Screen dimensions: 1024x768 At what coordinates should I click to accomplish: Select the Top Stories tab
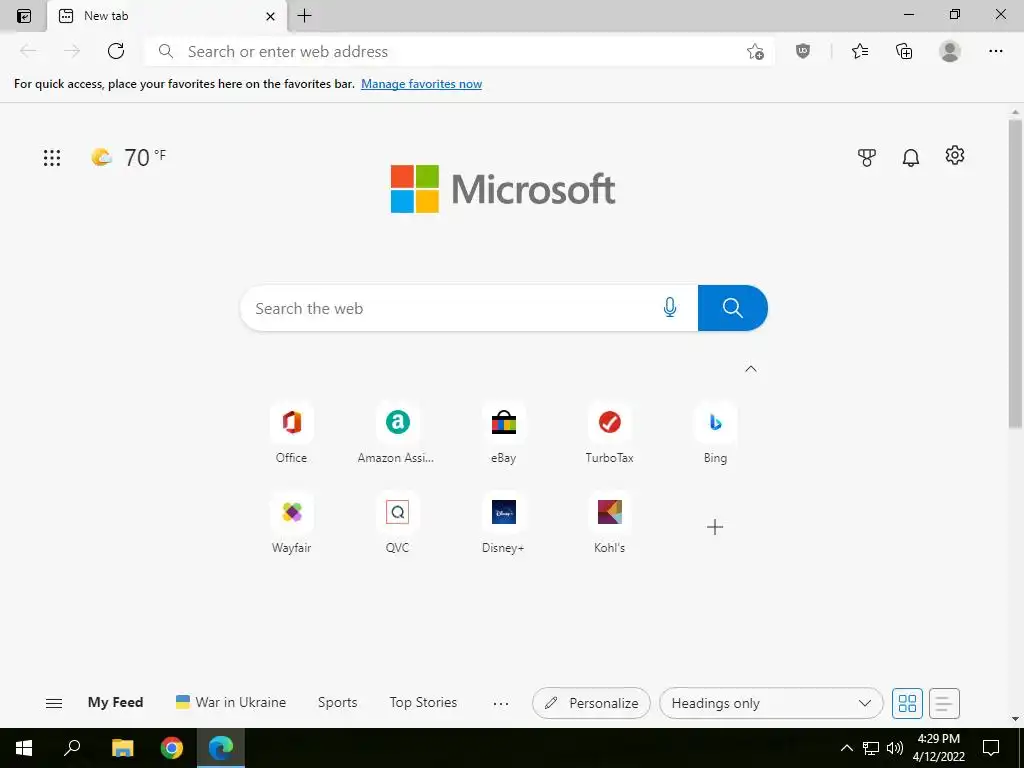423,703
